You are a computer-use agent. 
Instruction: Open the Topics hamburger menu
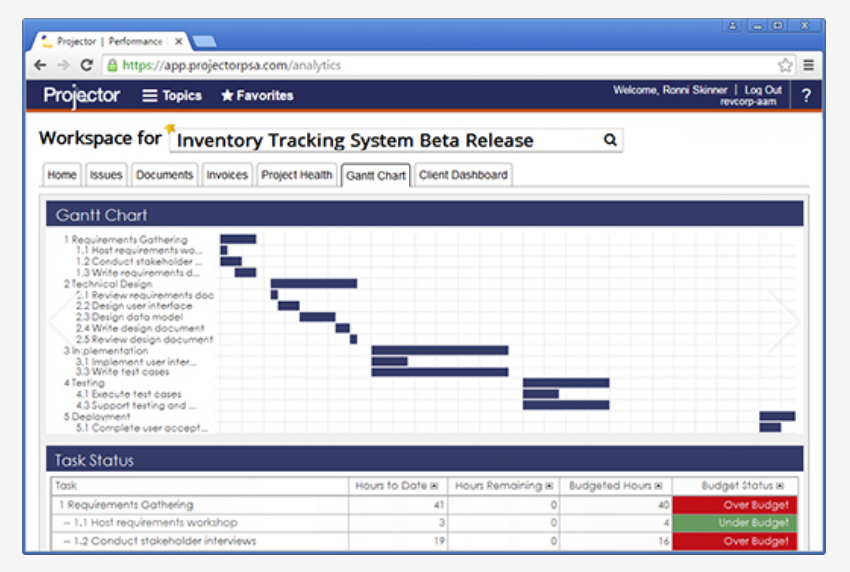171,96
